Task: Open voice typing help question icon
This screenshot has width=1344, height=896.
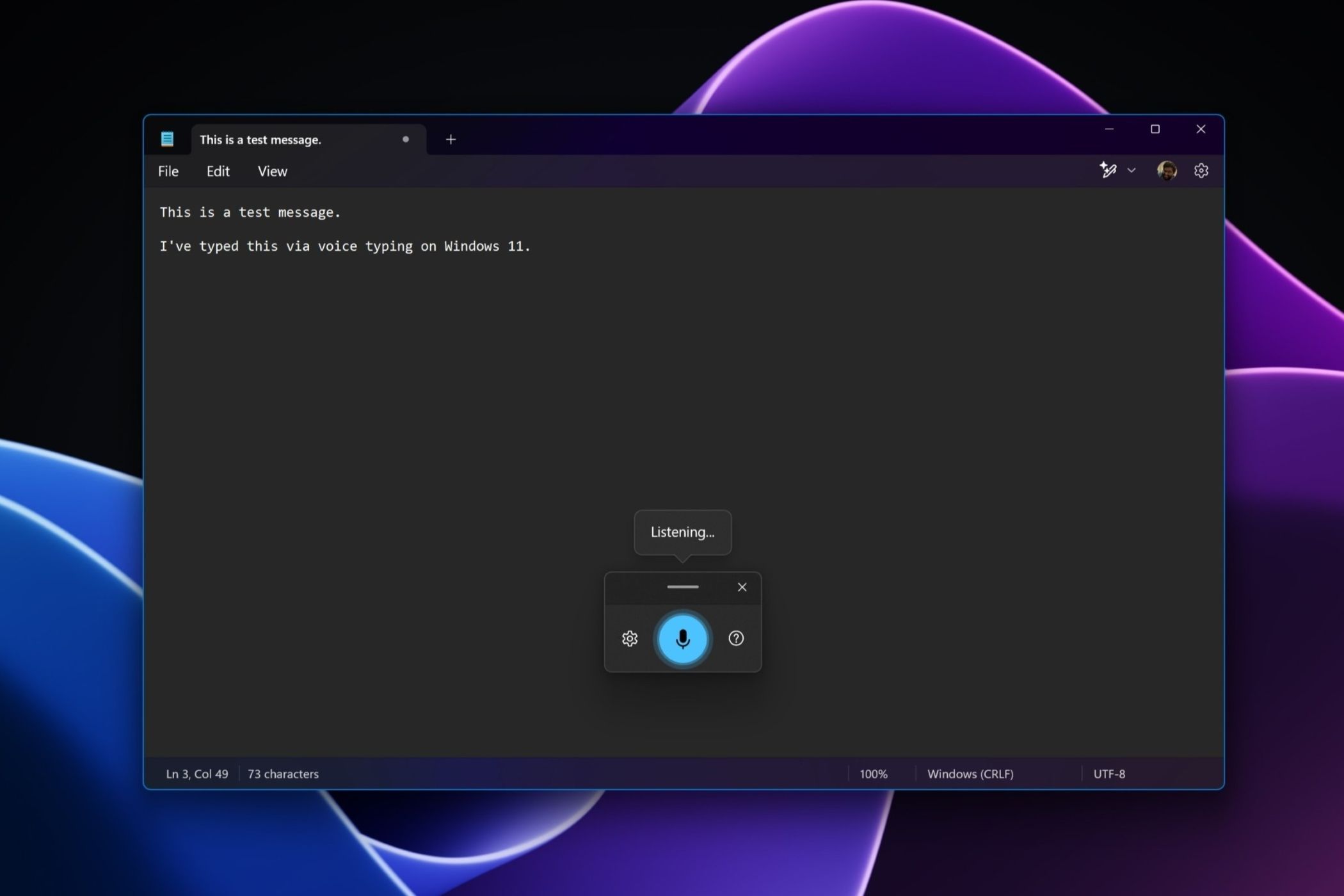Action: point(736,638)
